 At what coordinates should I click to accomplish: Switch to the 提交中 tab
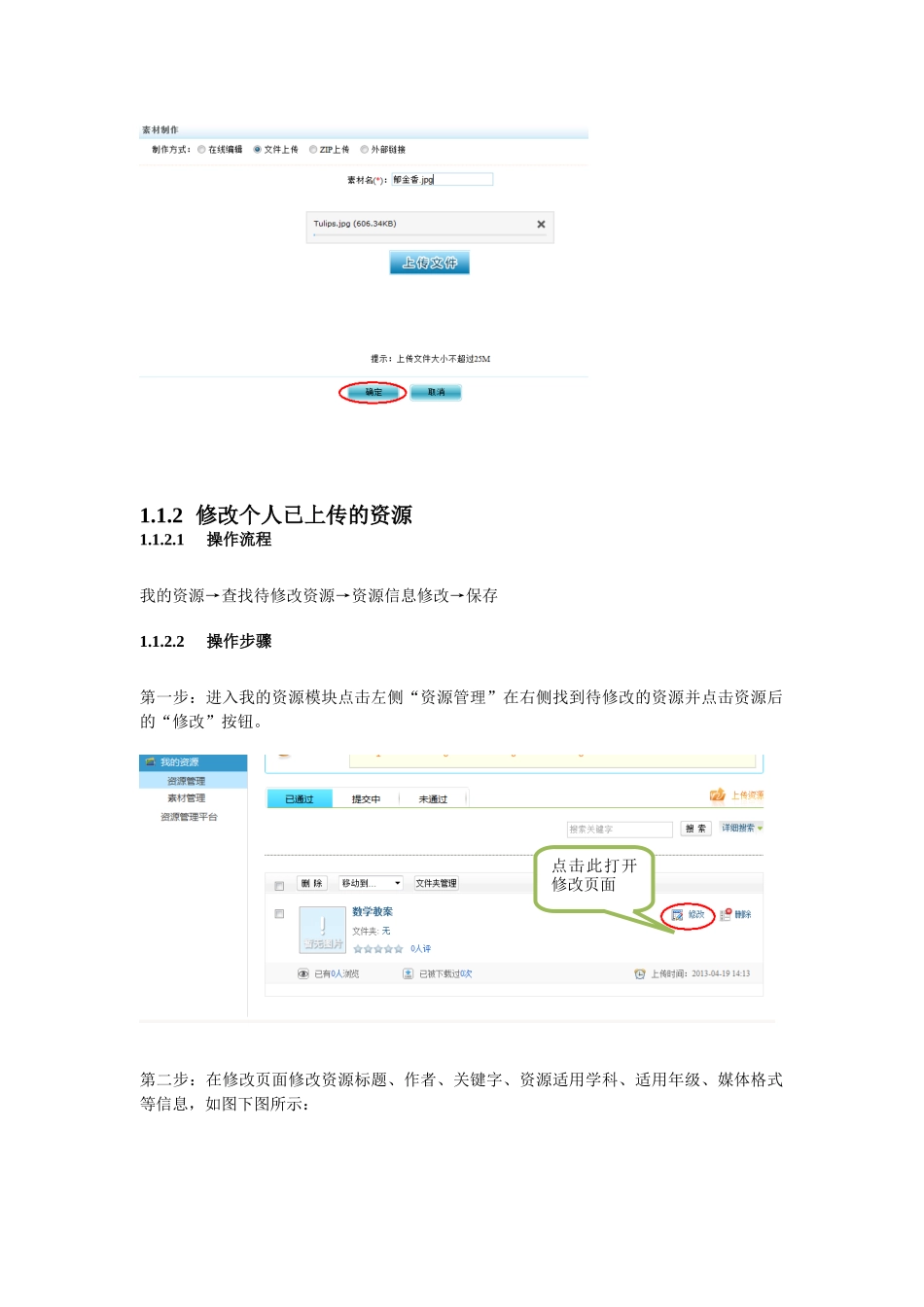click(x=366, y=799)
